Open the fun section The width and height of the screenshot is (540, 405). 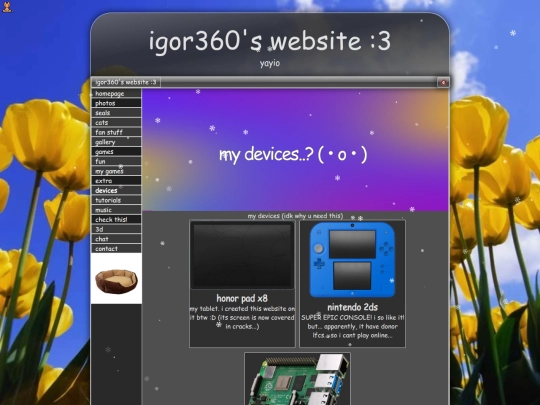click(x=116, y=161)
